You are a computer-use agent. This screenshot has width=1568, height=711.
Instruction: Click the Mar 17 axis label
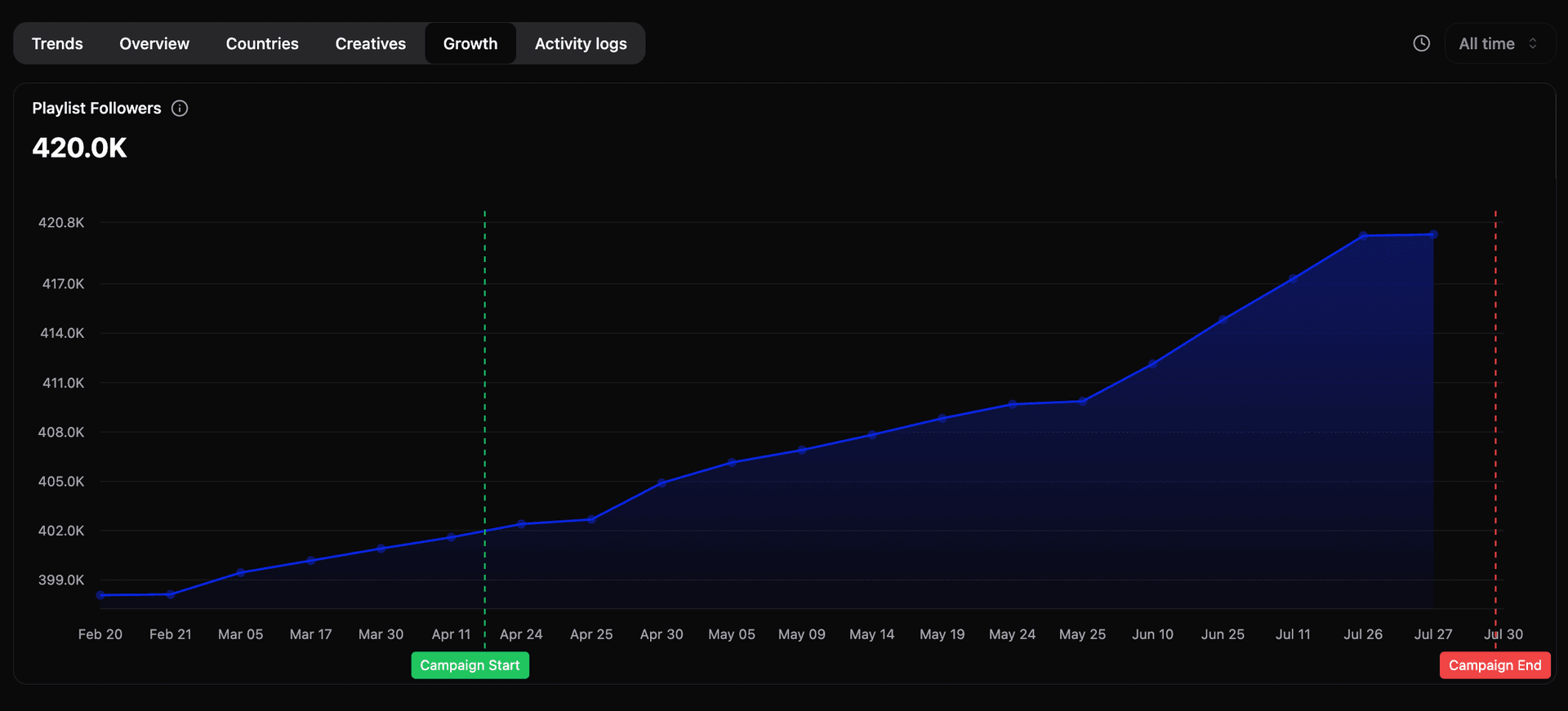coord(310,634)
